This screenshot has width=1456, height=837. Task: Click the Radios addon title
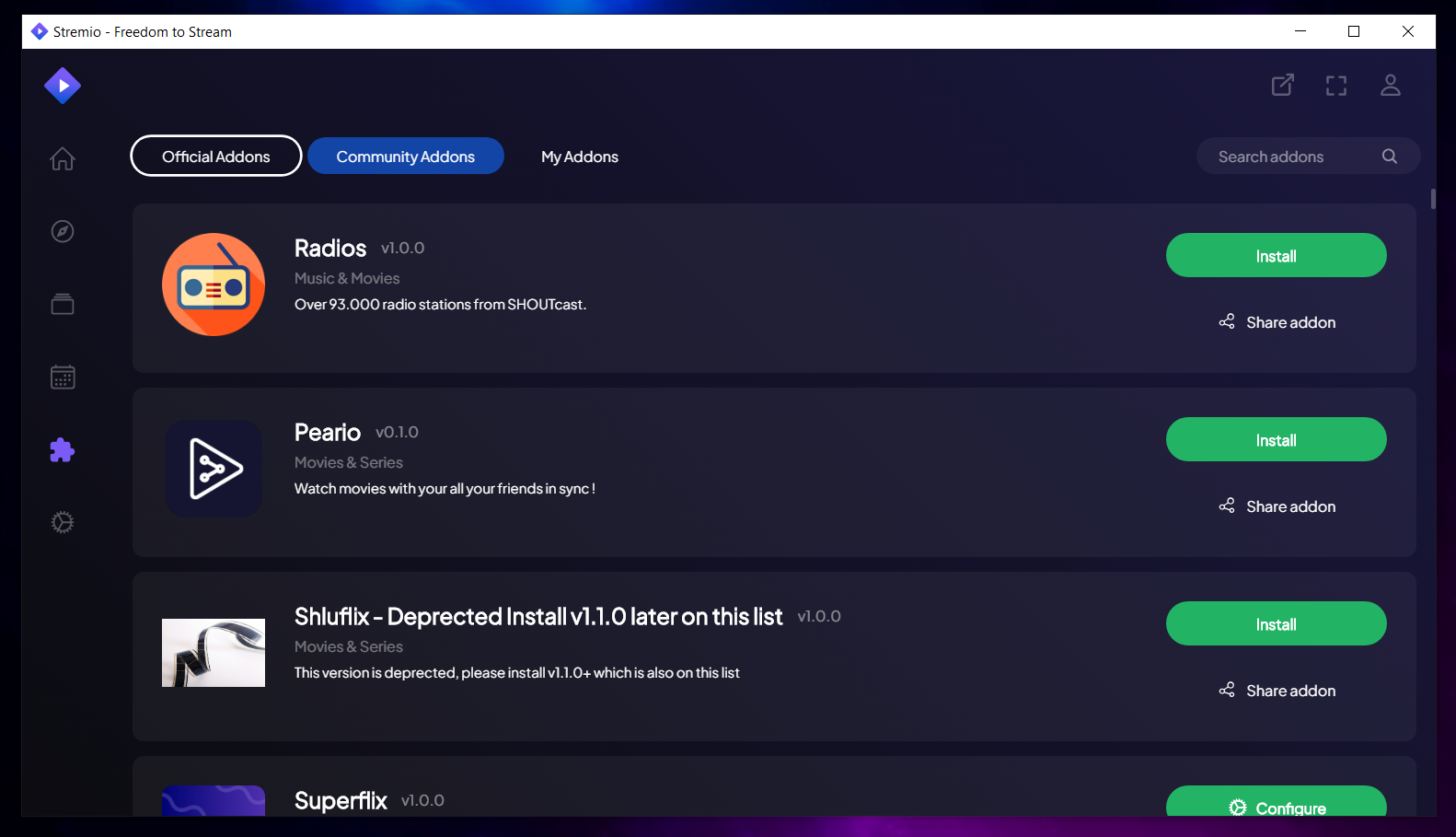tap(330, 249)
